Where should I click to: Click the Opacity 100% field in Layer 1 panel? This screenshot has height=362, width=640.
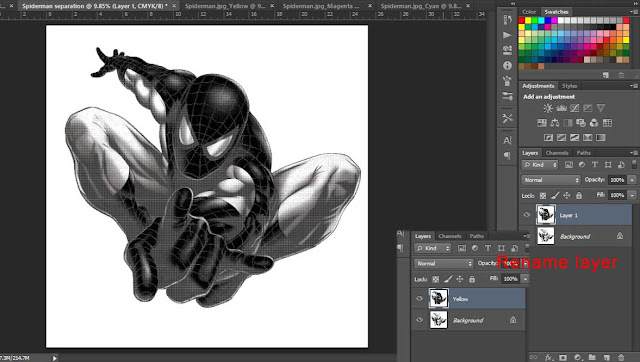tap(618, 180)
